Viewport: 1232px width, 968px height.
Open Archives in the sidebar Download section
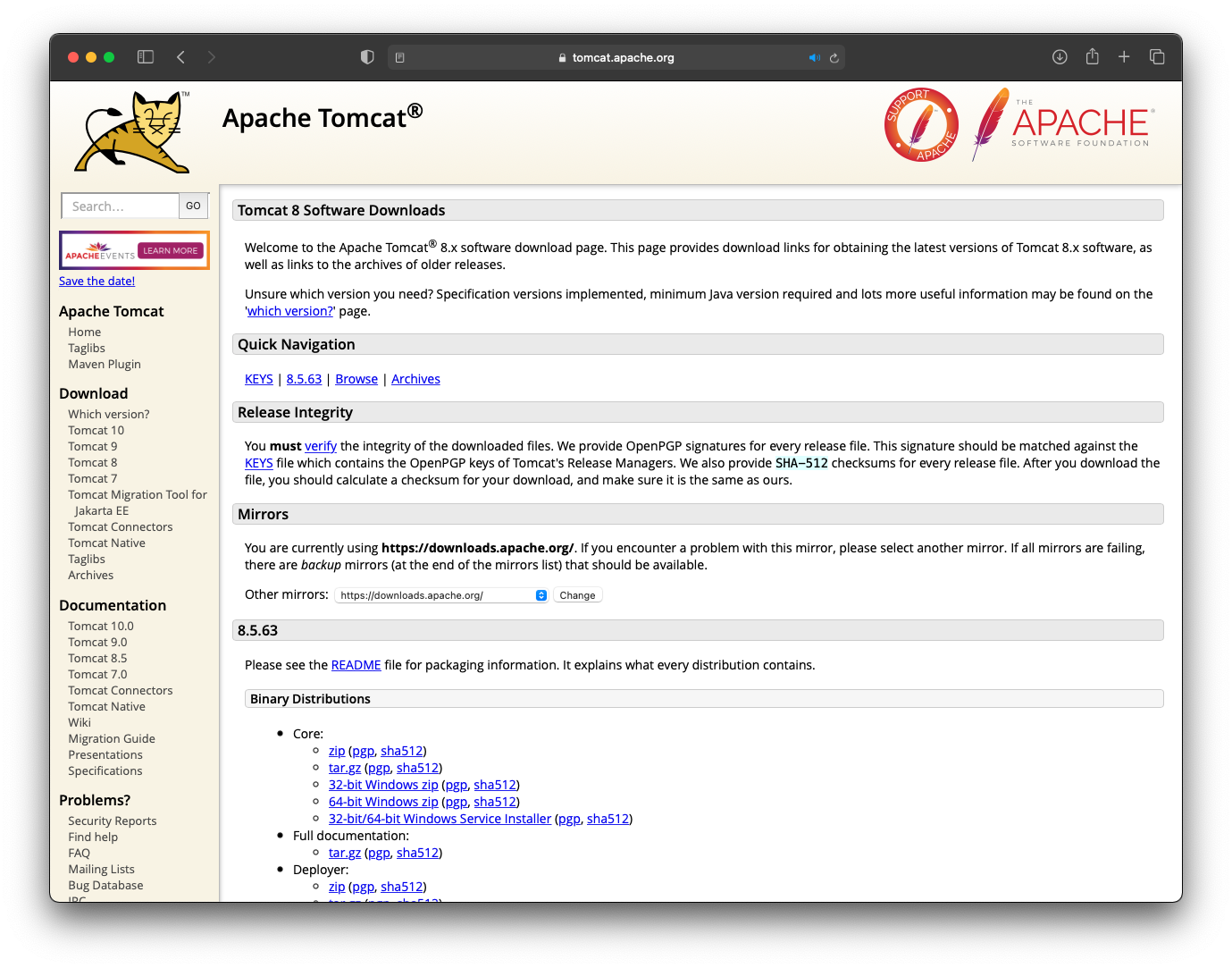91,575
